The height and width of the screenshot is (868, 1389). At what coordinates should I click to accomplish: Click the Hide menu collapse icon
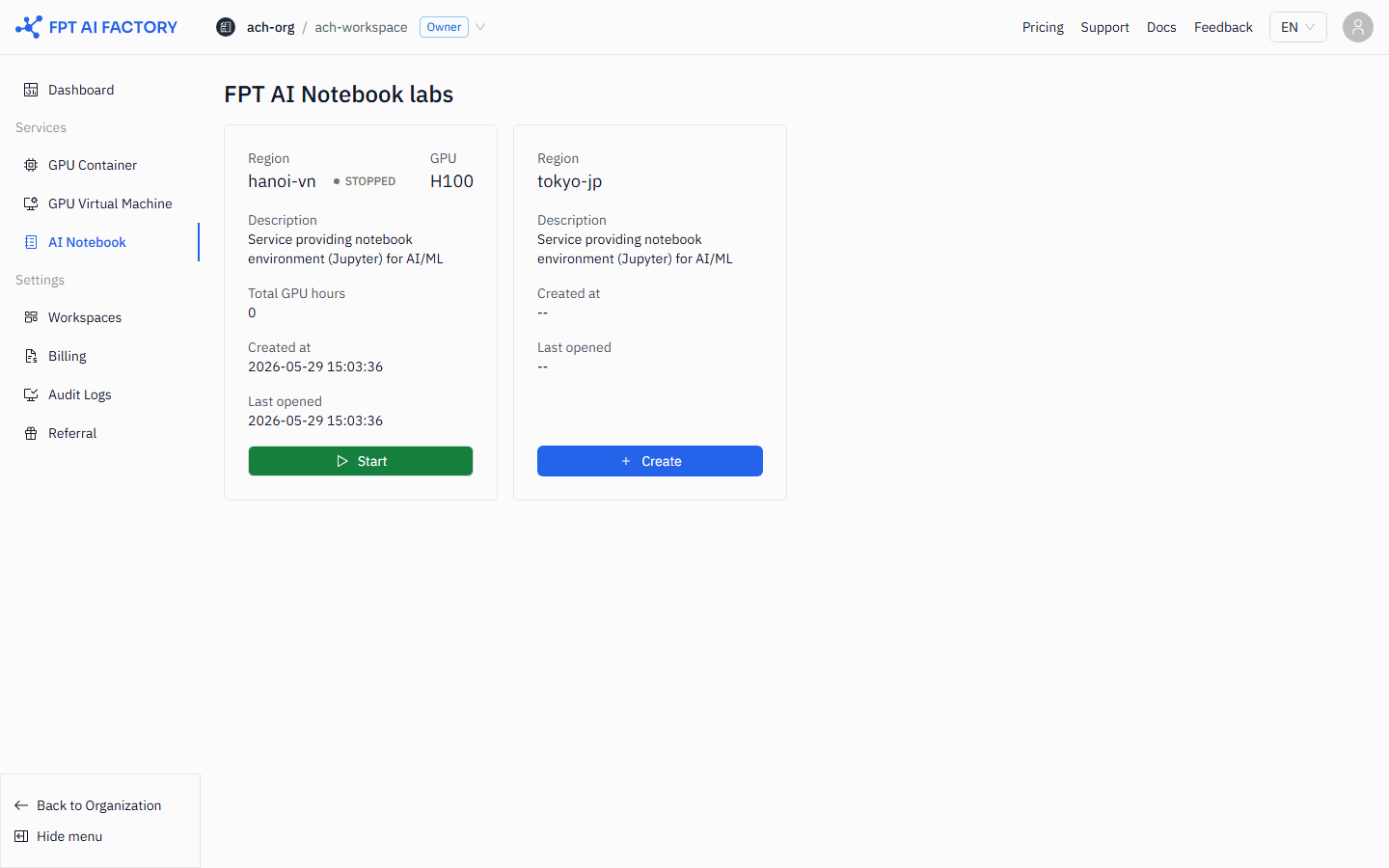click(x=21, y=836)
